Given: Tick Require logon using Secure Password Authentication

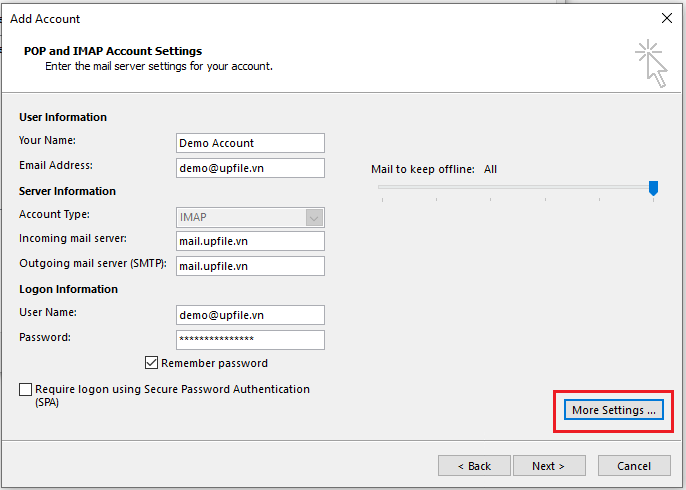Looking at the screenshot, I should 25,390.
